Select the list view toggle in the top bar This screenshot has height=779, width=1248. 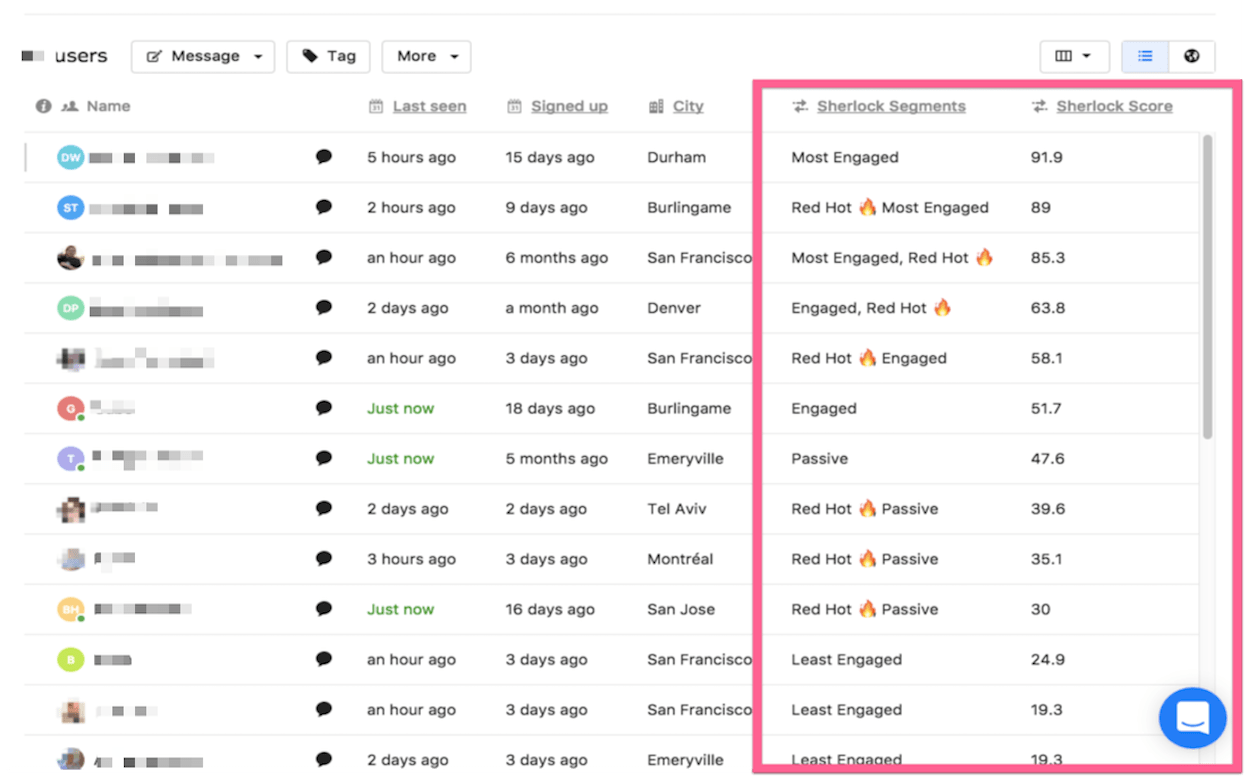click(x=1144, y=57)
